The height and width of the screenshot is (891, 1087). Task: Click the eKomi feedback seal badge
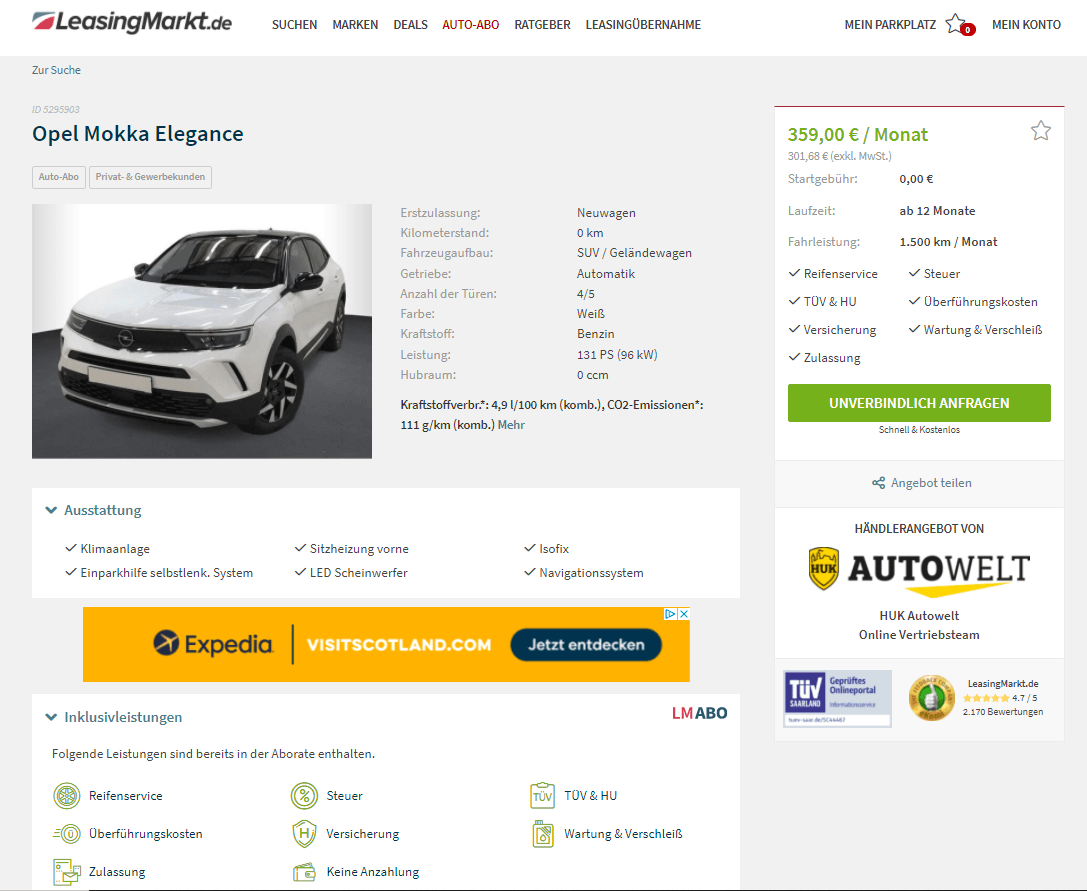pyautogui.click(x=932, y=698)
